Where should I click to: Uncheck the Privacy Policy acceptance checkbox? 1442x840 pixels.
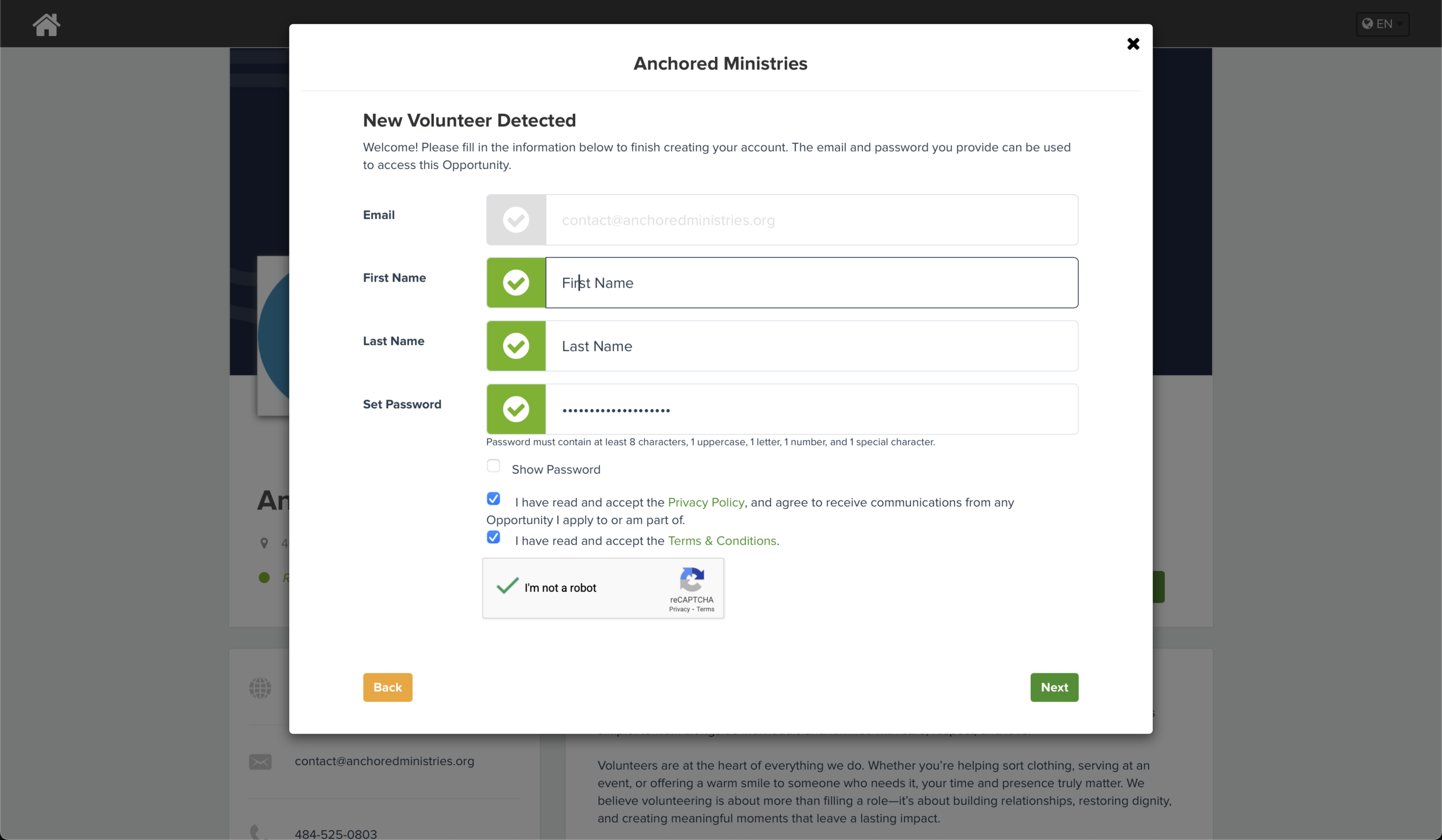pyautogui.click(x=493, y=499)
